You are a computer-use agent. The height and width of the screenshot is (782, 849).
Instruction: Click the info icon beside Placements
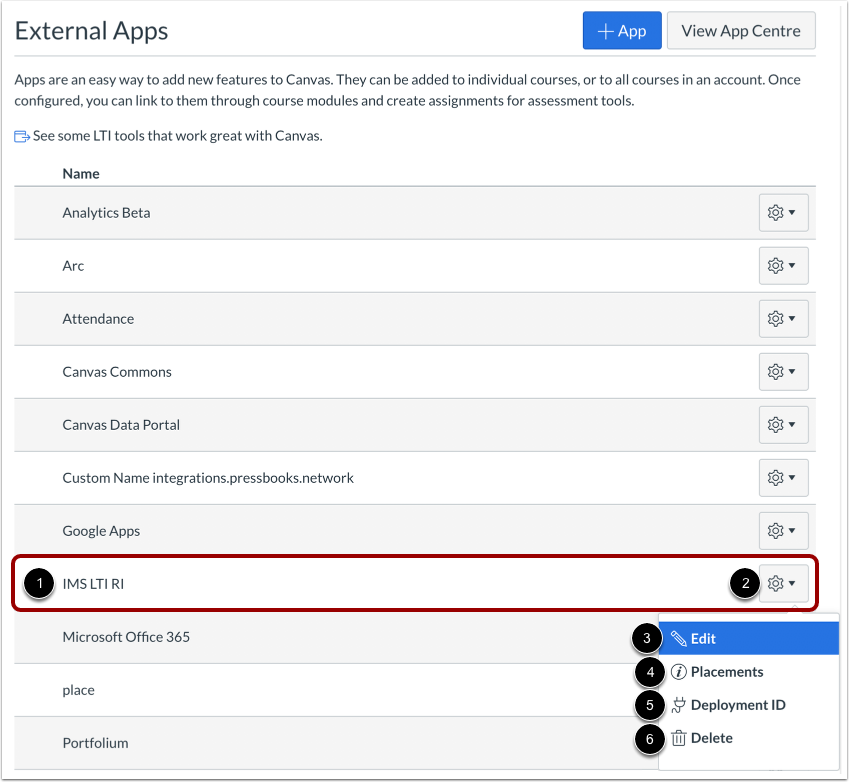[x=679, y=672]
